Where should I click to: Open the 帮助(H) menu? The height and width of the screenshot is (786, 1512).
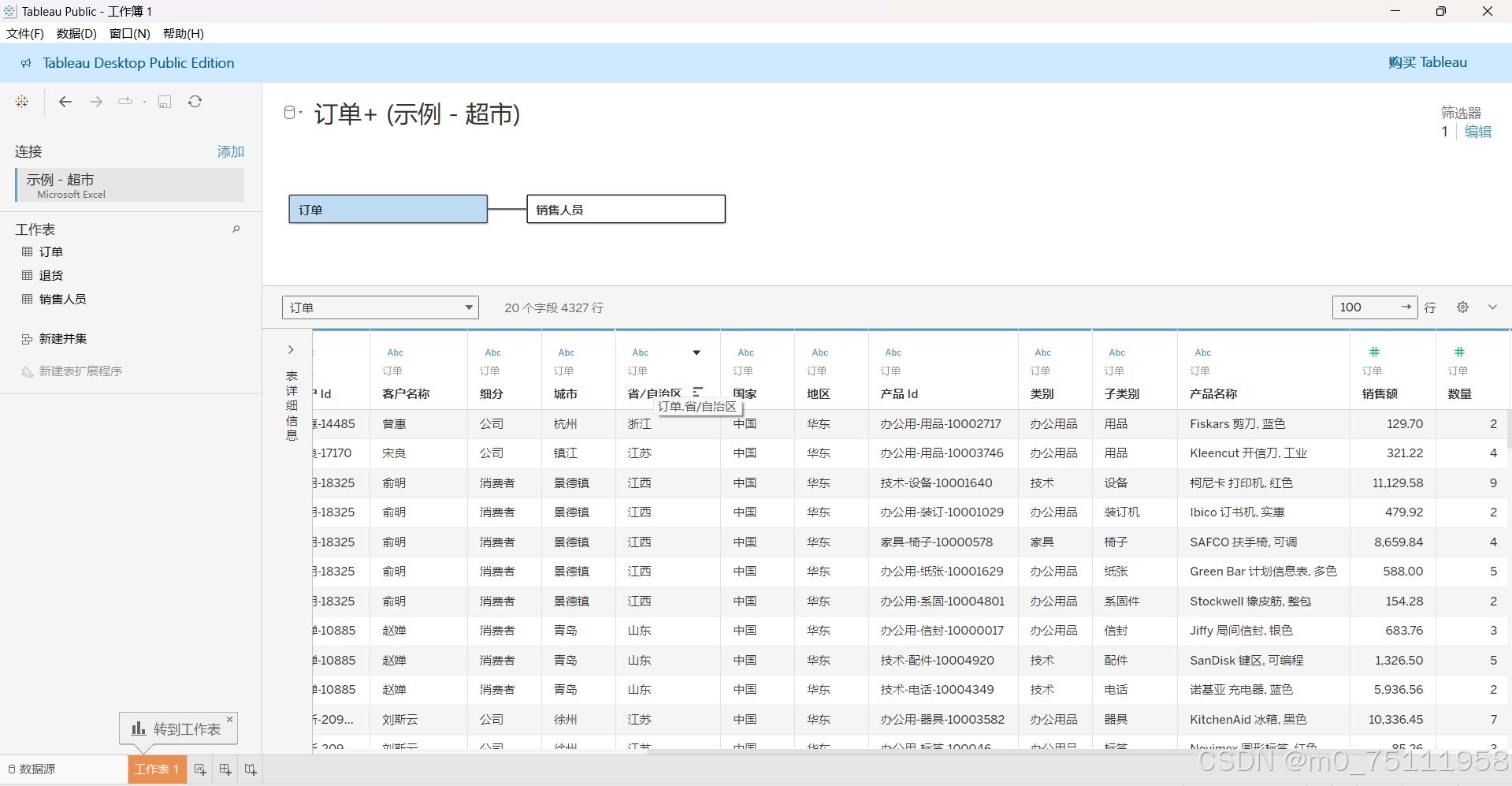pos(183,33)
